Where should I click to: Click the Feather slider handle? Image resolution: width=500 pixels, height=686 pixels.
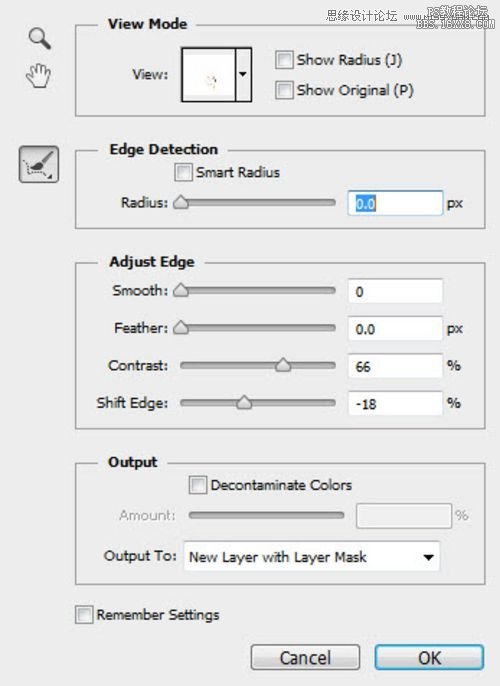coord(181,328)
